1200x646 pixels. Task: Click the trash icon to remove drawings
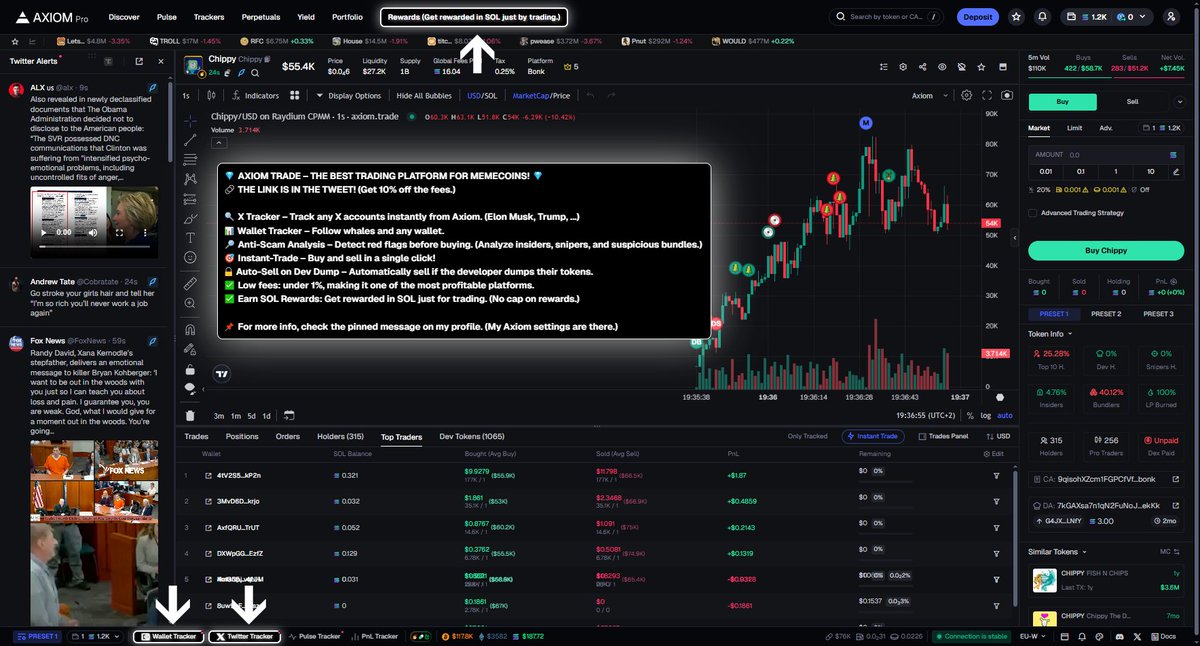coord(191,415)
